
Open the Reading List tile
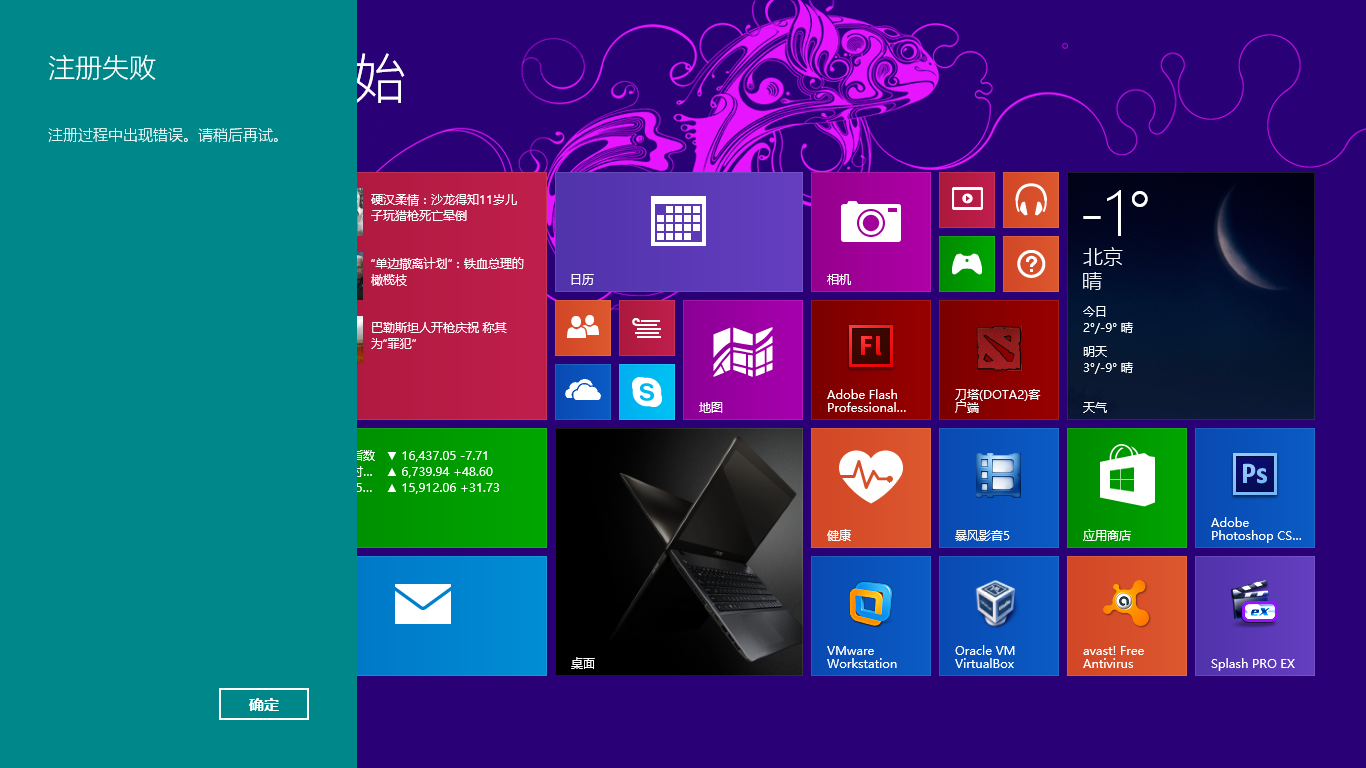pos(647,328)
